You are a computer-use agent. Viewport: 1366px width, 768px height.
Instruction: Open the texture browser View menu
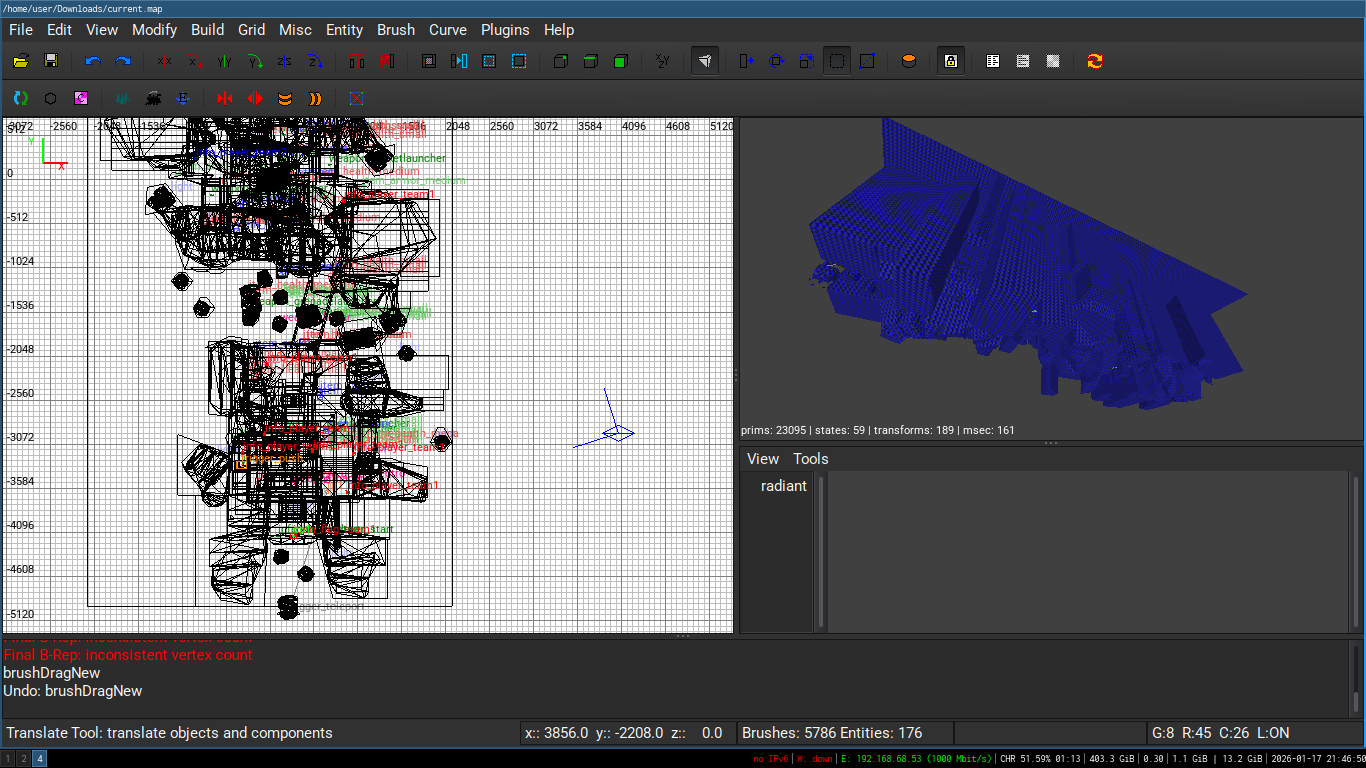pyautogui.click(x=762, y=459)
